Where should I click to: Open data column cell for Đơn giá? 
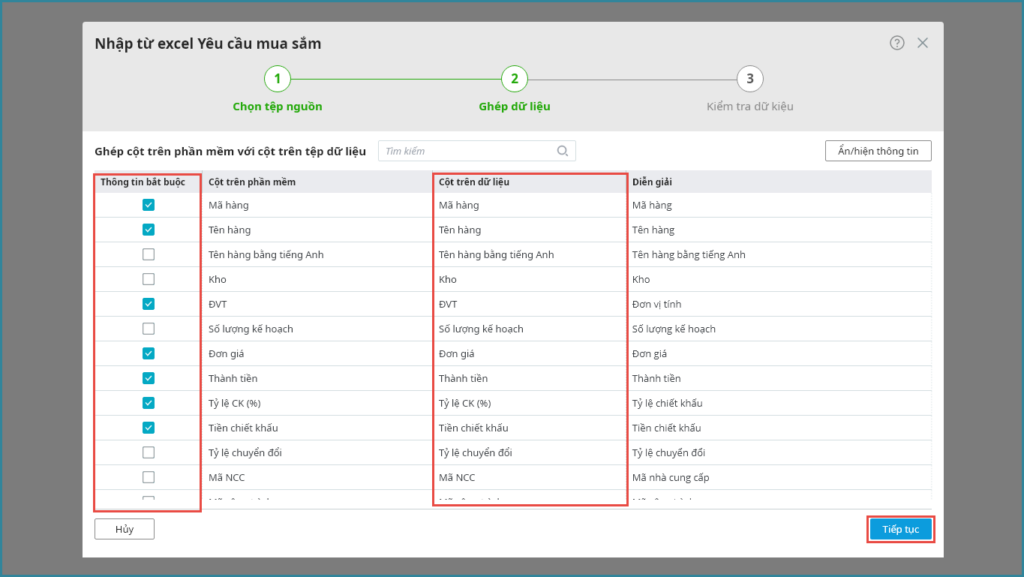[x=530, y=354]
